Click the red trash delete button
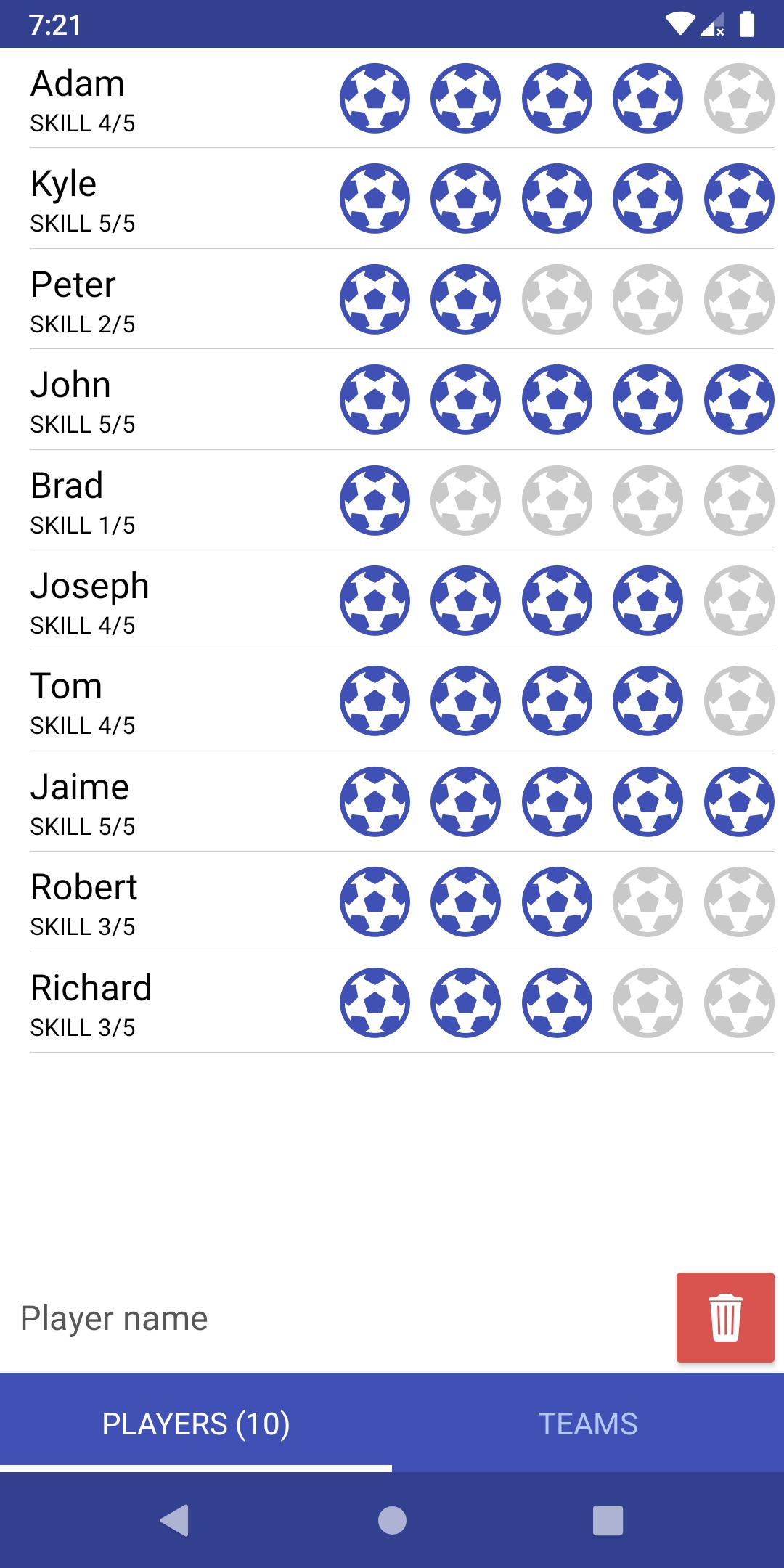The width and height of the screenshot is (784, 1568). point(725,1318)
